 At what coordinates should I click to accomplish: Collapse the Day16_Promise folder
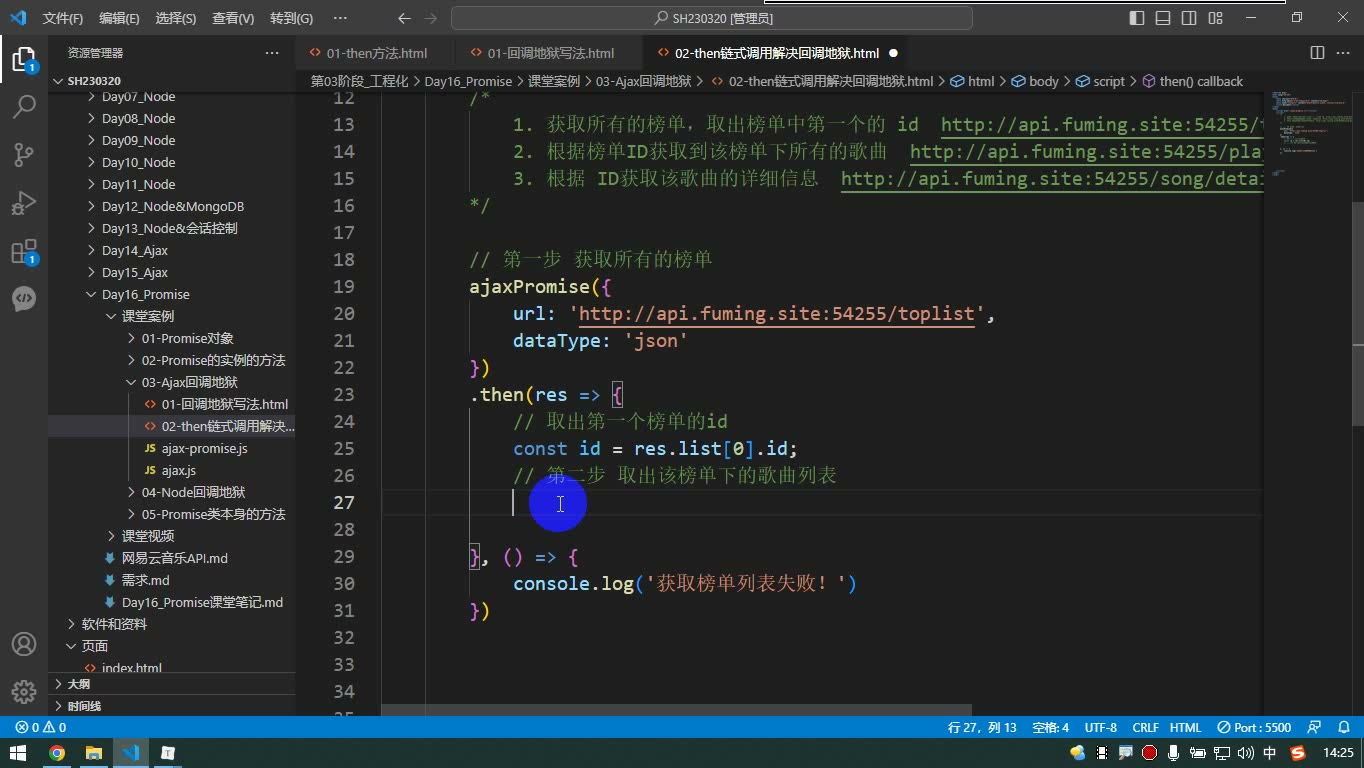tap(172, 294)
